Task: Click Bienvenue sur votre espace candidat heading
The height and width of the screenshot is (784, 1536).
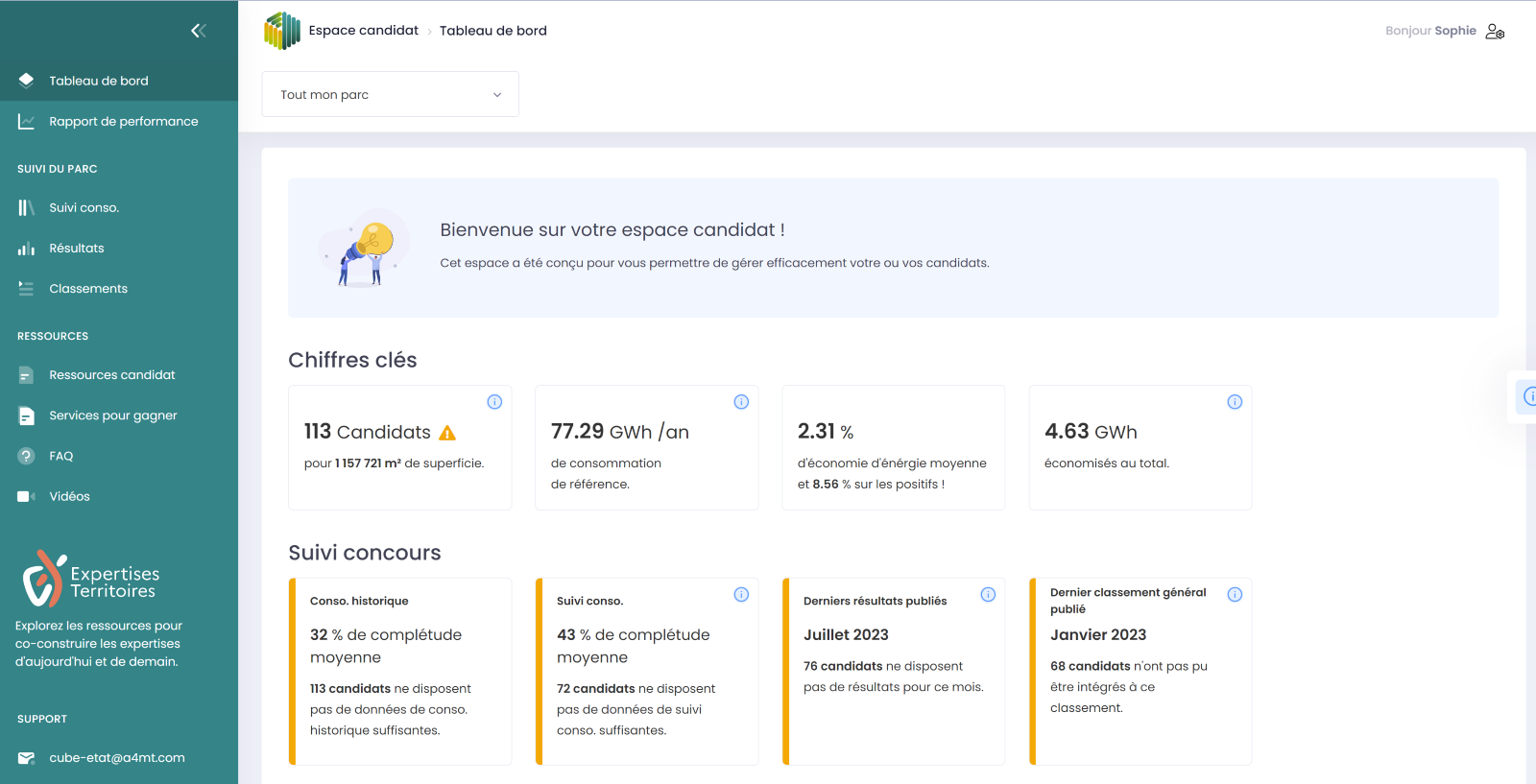Action: click(612, 230)
